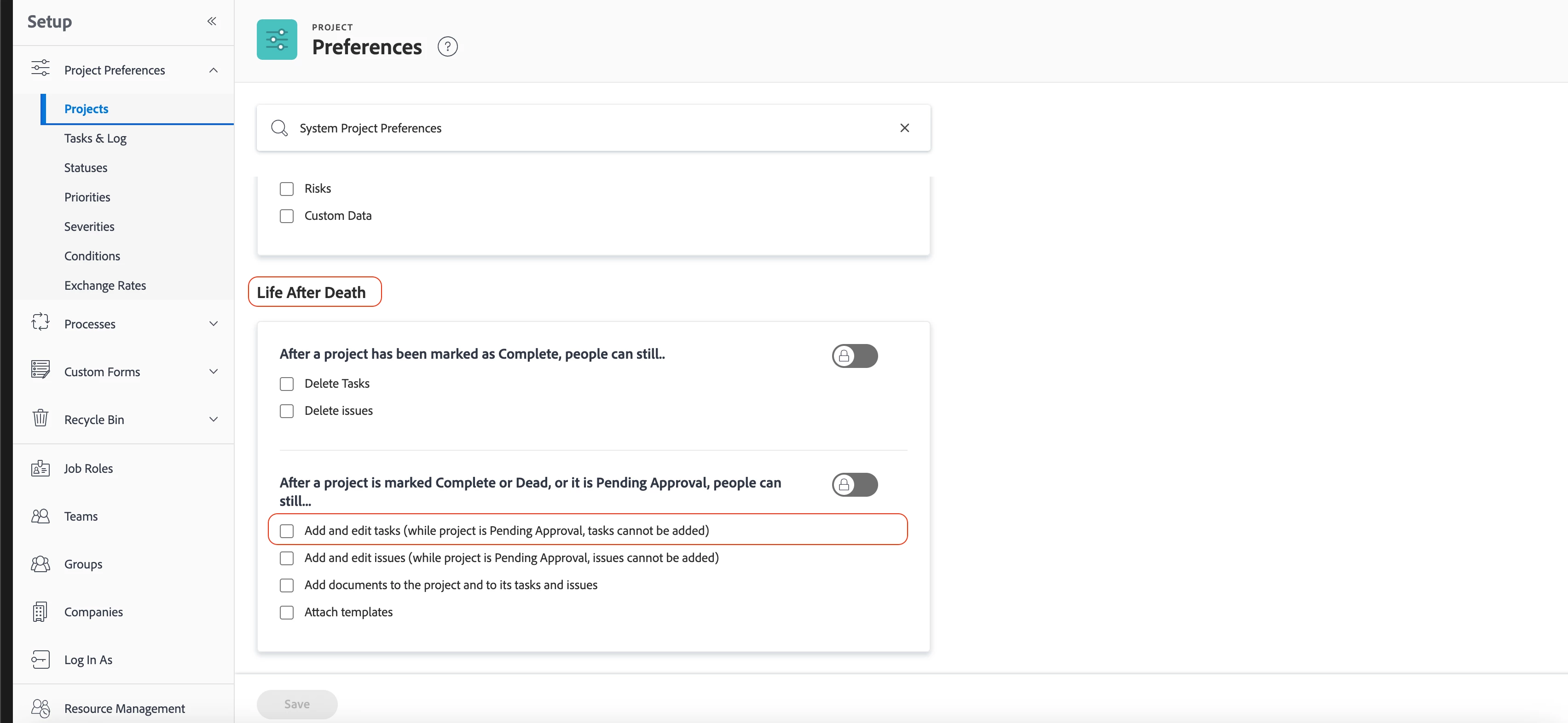The width and height of the screenshot is (1568, 723).
Task: Click the Save button
Action: 297,704
